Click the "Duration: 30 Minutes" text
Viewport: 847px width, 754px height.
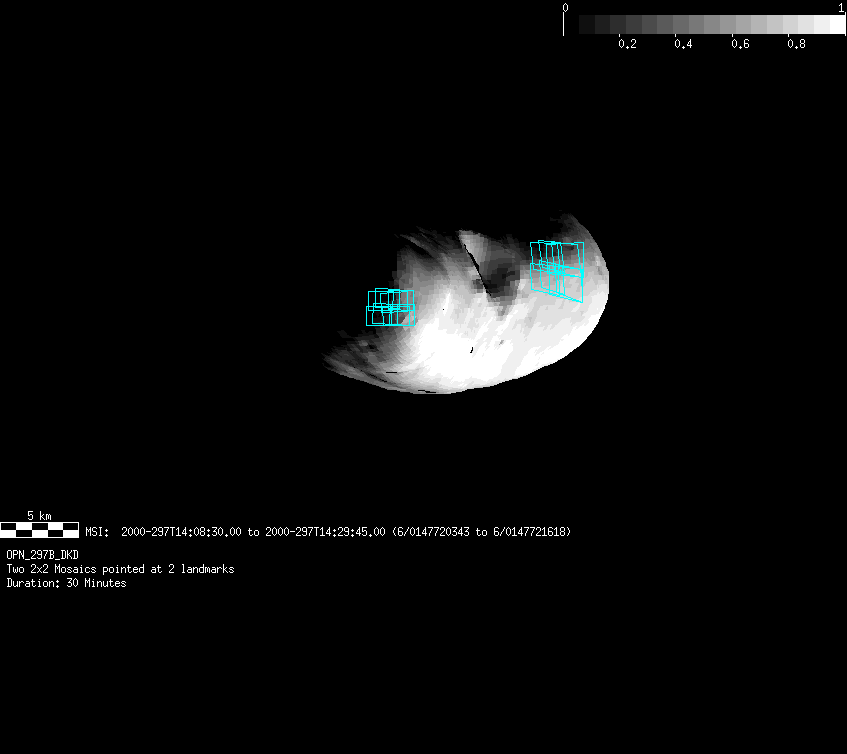coord(66,583)
